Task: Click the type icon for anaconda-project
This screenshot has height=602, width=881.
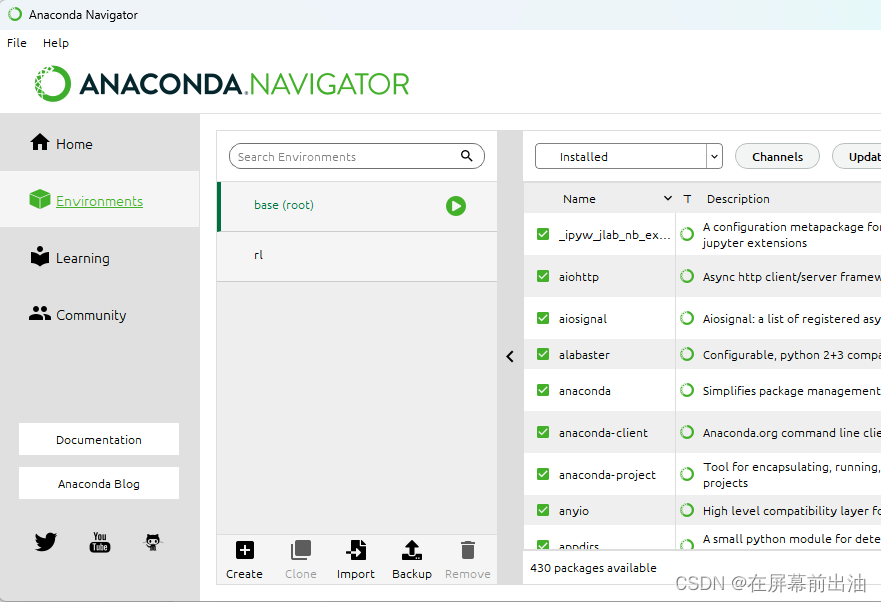Action: tap(687, 474)
